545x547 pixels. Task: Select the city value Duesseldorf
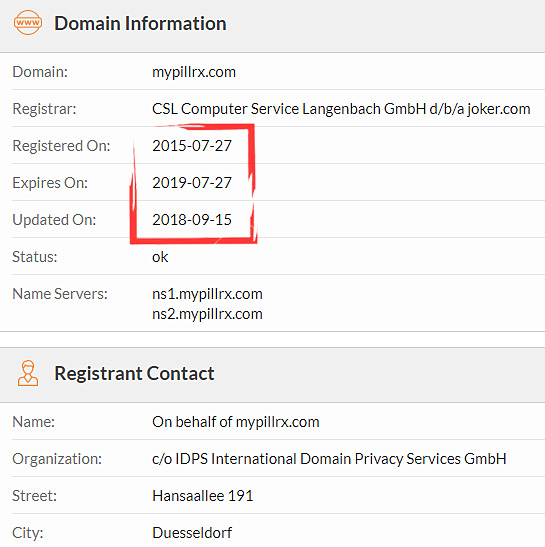(192, 533)
